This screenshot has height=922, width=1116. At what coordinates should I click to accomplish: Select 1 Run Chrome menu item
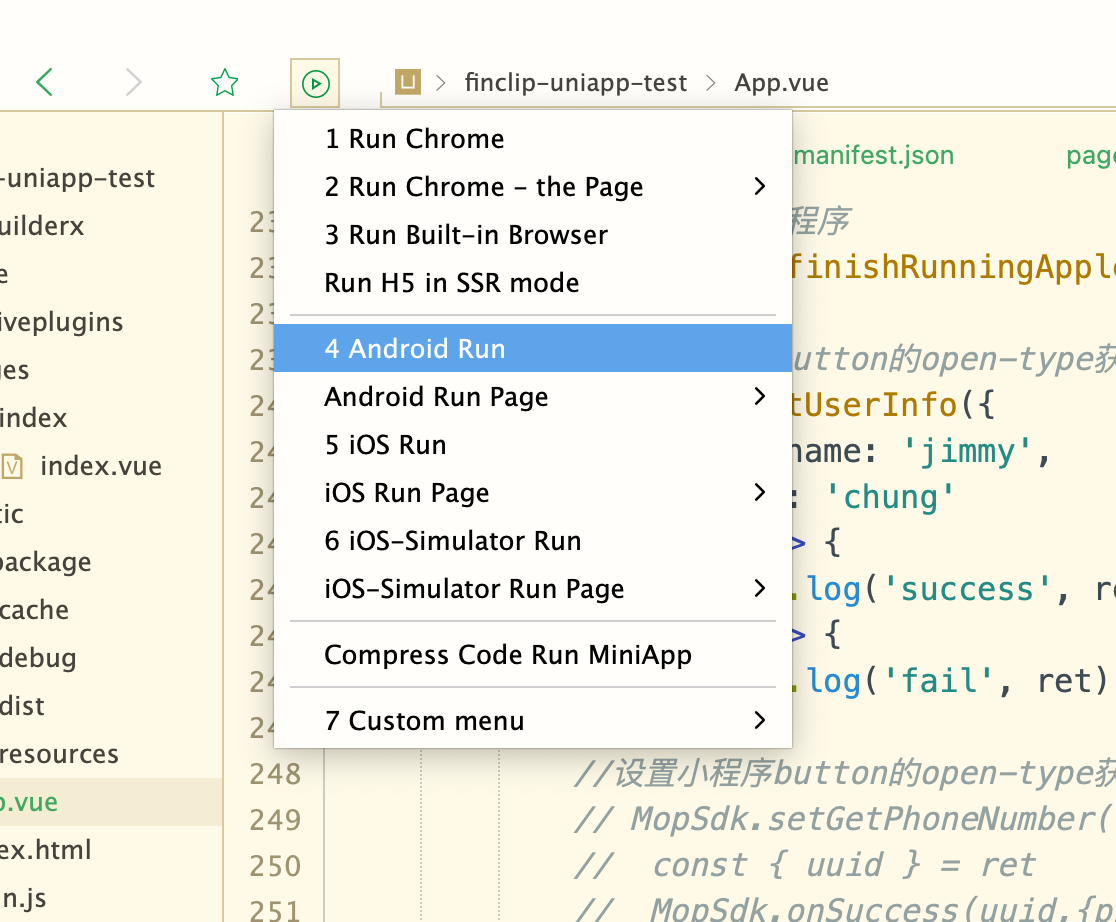coord(414,139)
